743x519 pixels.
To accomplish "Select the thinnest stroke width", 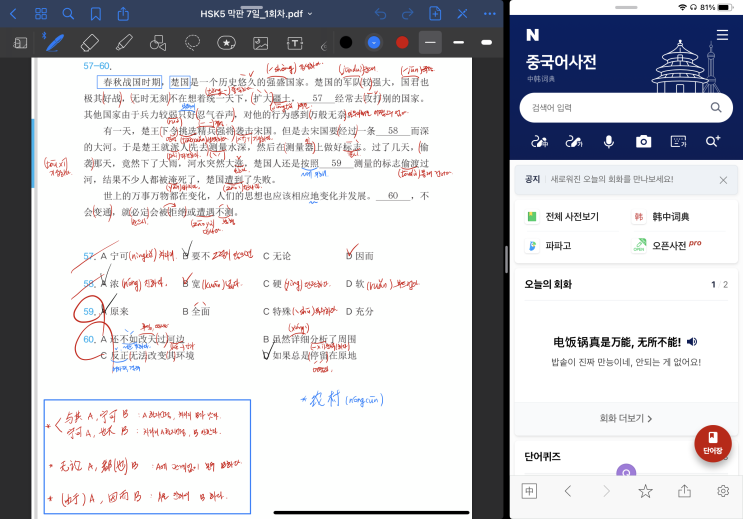I will coord(430,43).
